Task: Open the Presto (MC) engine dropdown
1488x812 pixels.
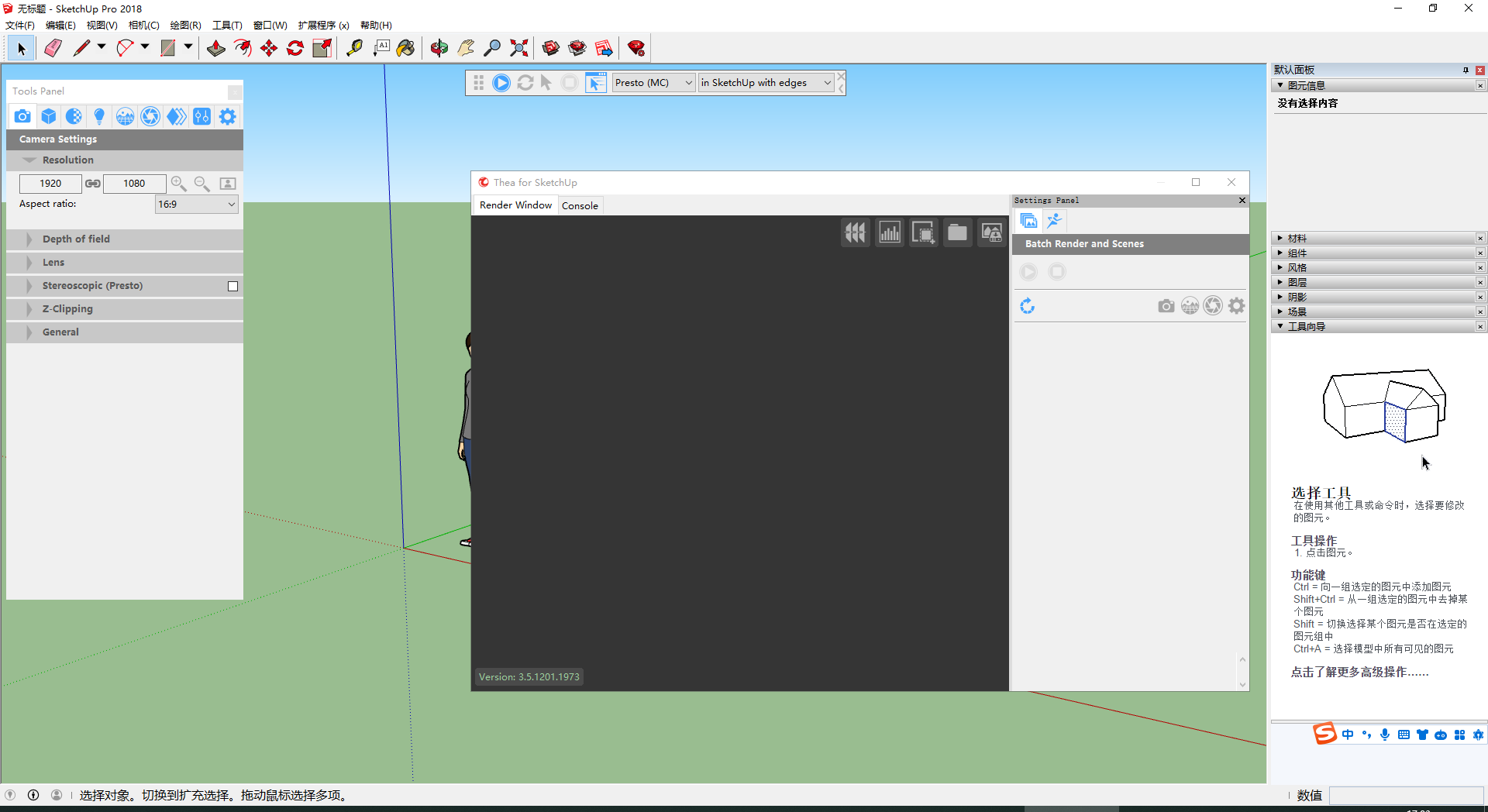Action: (x=653, y=83)
